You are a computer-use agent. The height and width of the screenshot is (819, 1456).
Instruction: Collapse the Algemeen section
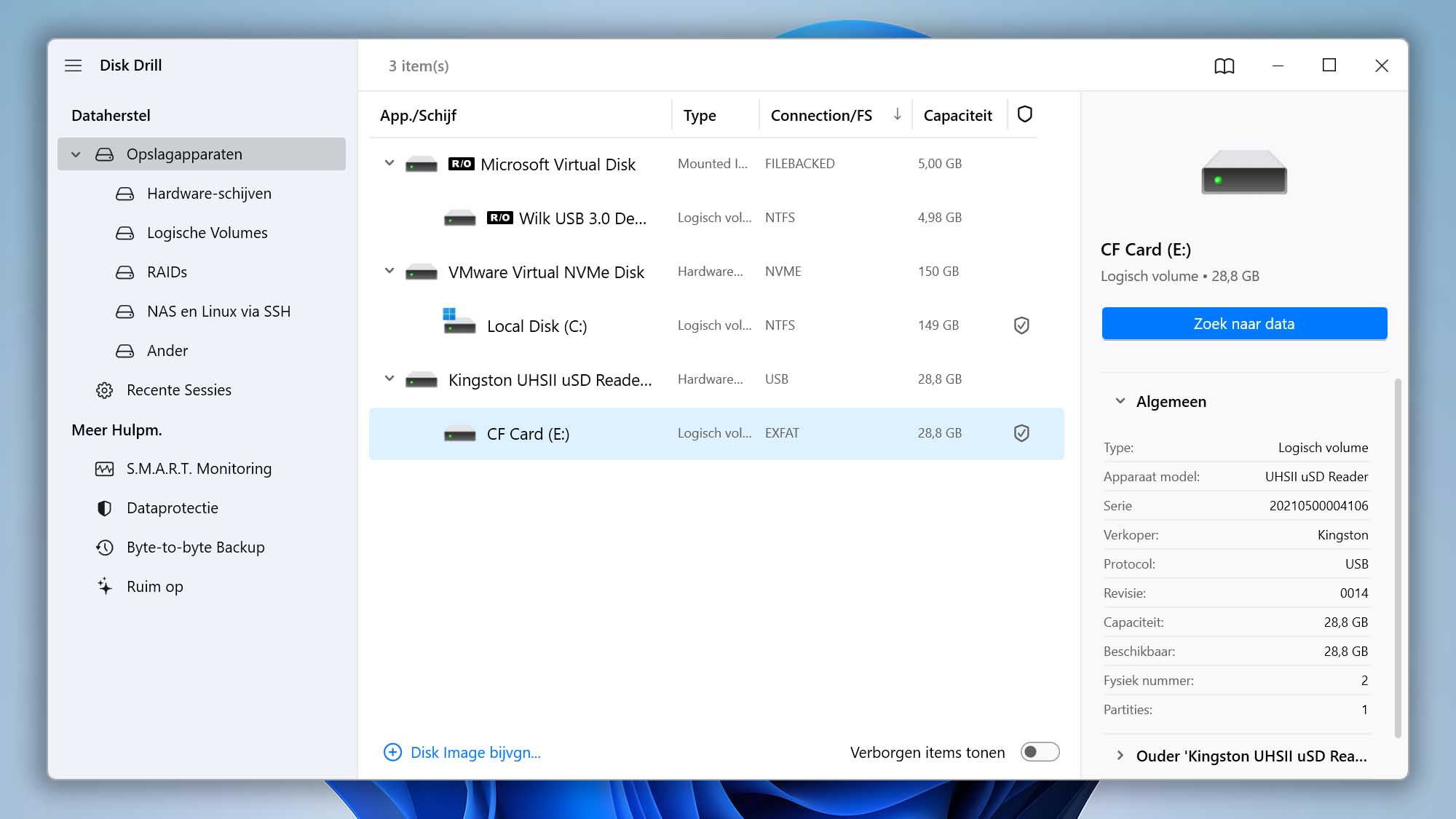(x=1120, y=401)
